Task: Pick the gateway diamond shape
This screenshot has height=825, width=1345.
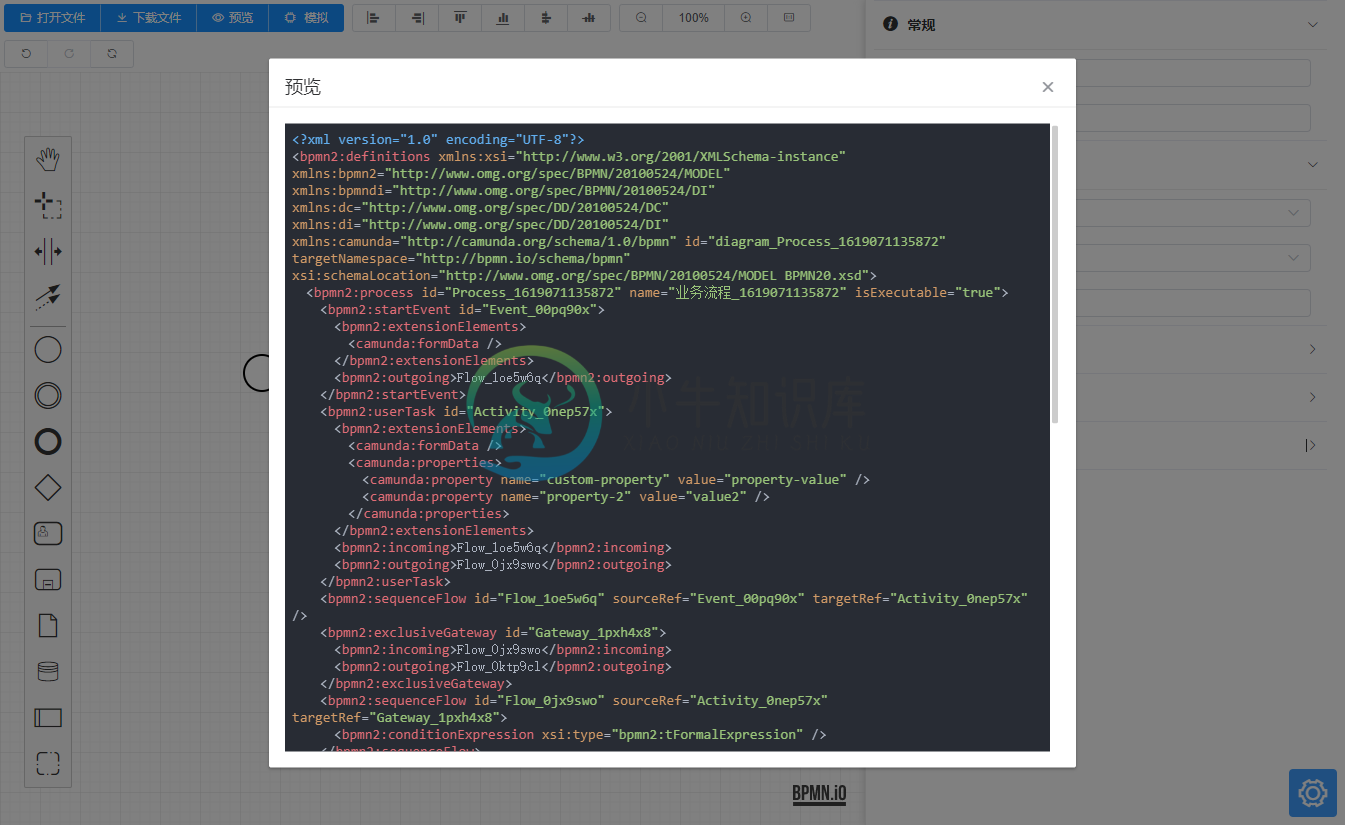Action: (x=48, y=487)
